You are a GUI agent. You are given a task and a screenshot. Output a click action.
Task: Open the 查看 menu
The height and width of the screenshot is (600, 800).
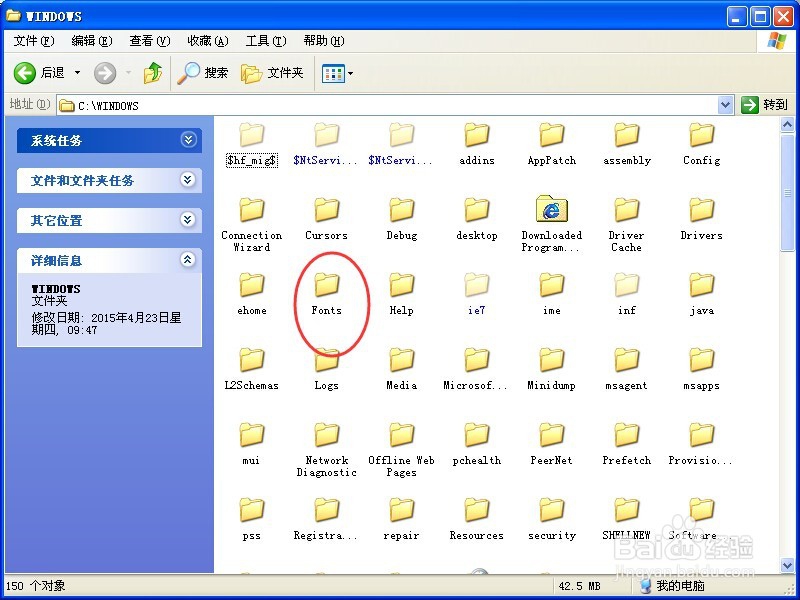click(x=148, y=41)
